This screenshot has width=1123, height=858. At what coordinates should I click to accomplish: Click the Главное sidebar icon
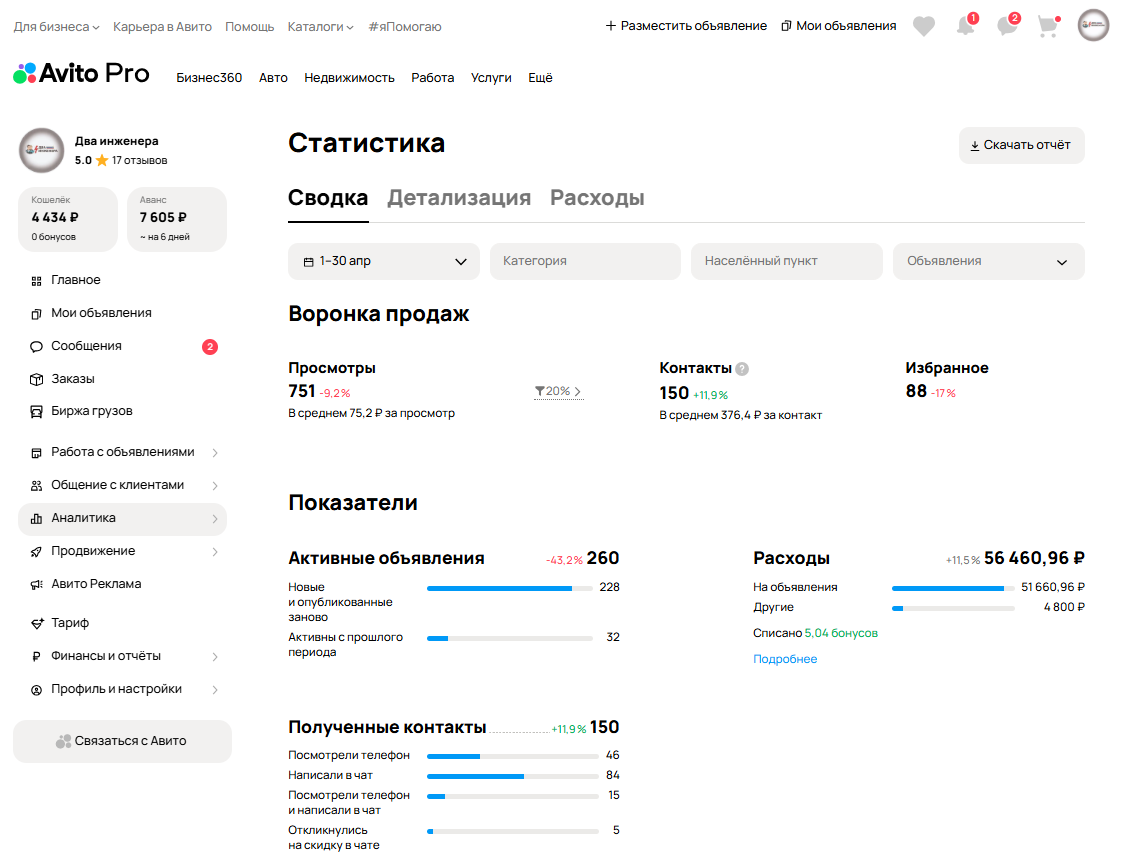pyautogui.click(x=37, y=281)
